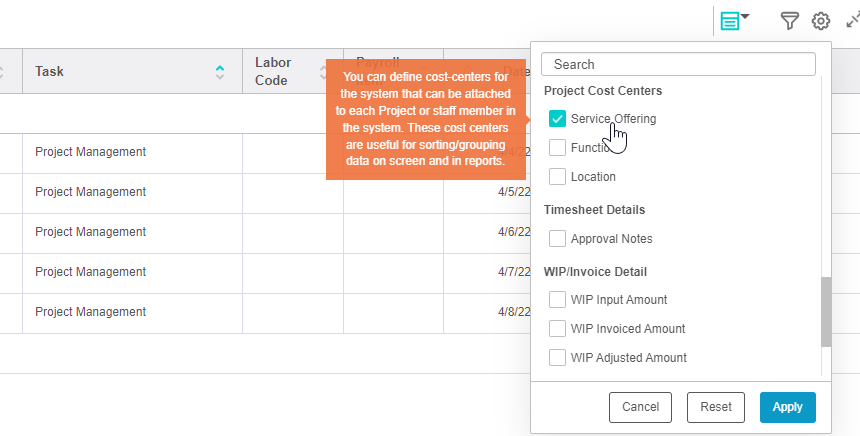
Task: Click the Project Cost Centers heading
Action: pos(603,91)
